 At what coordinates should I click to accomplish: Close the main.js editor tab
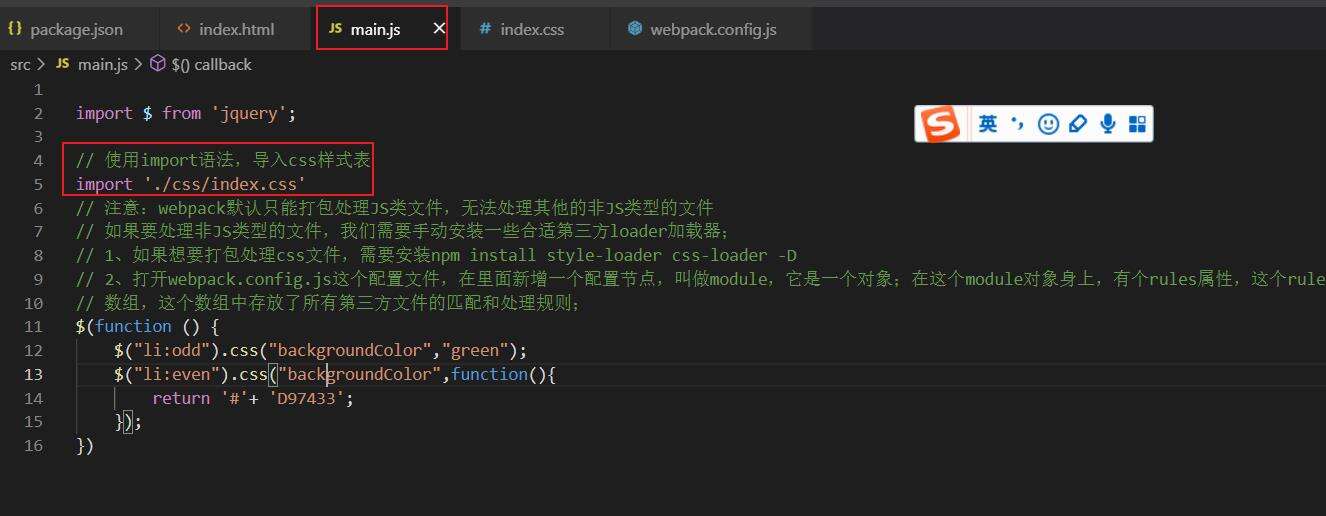click(x=438, y=29)
